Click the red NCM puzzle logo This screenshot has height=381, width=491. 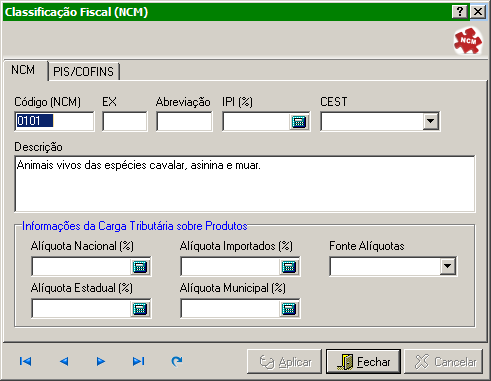click(468, 41)
